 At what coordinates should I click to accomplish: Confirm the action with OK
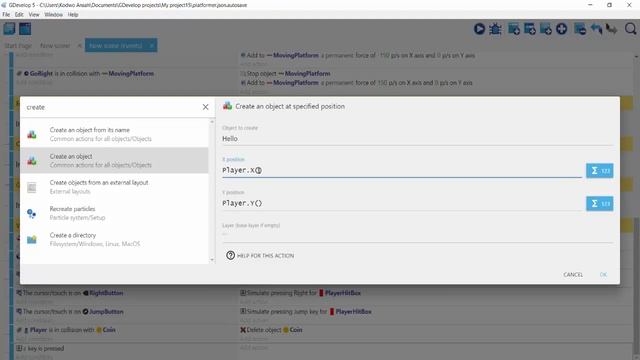(603, 275)
